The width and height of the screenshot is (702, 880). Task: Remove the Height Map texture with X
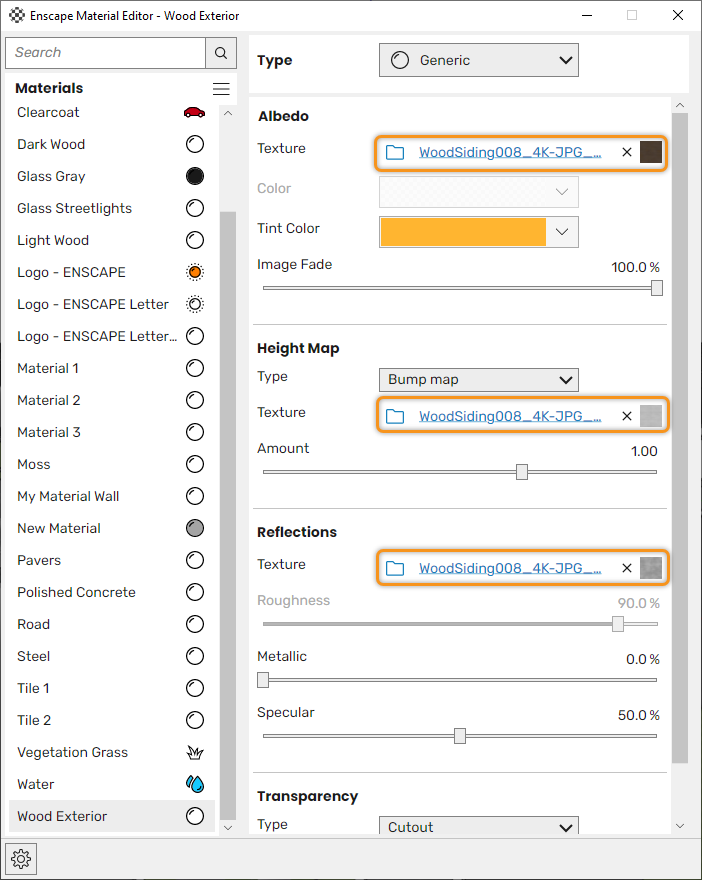coord(627,416)
